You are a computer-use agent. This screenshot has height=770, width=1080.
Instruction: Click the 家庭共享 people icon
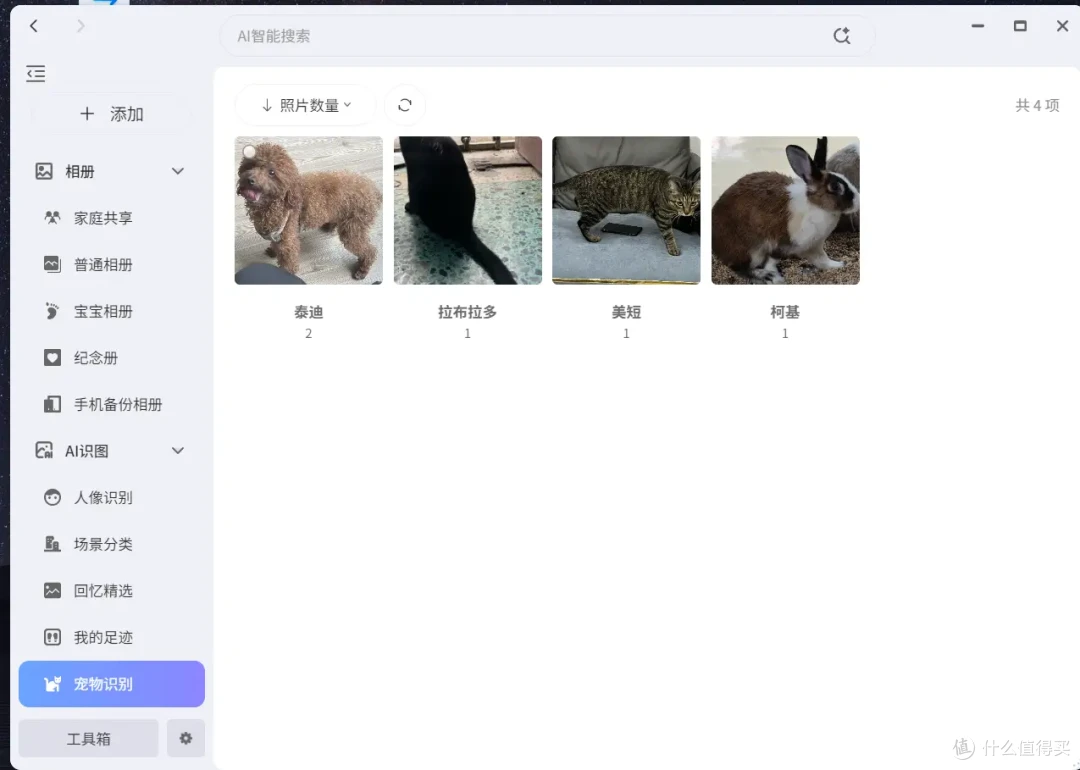(52, 218)
